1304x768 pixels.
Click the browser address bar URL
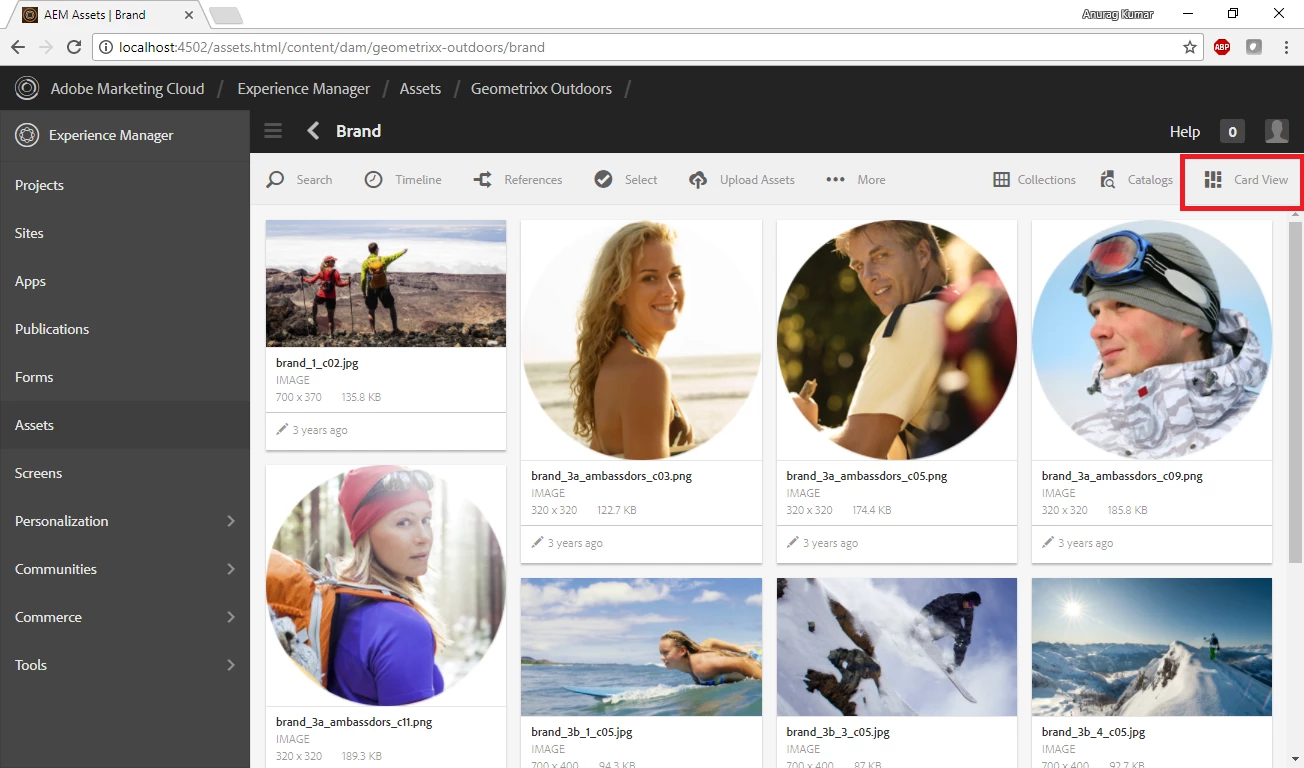click(x=332, y=47)
